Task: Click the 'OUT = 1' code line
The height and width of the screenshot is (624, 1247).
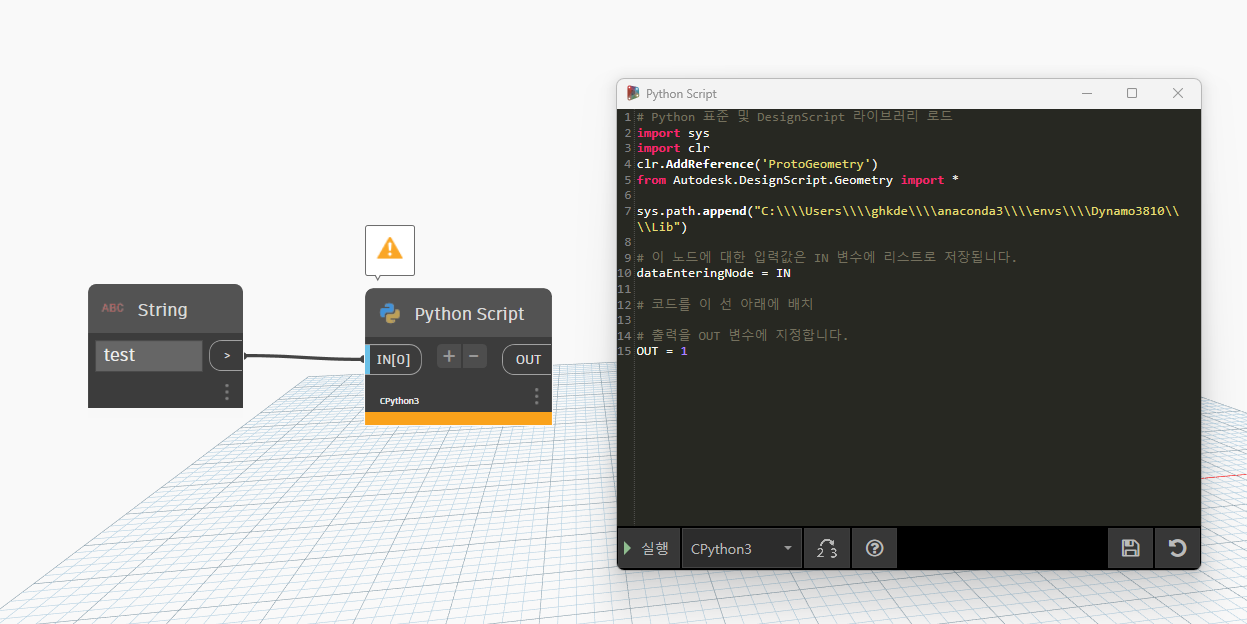Action: coord(662,351)
